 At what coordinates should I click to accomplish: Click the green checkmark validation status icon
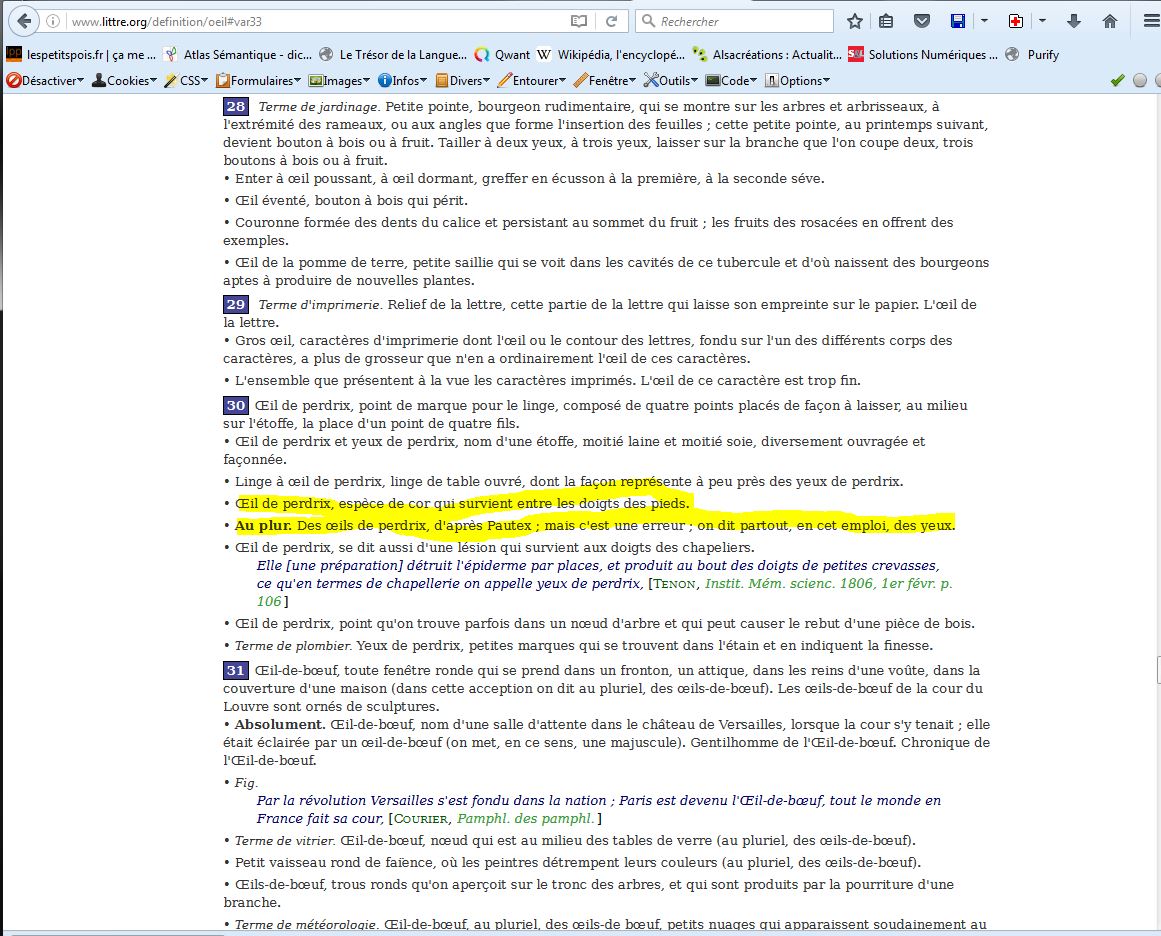1117,80
